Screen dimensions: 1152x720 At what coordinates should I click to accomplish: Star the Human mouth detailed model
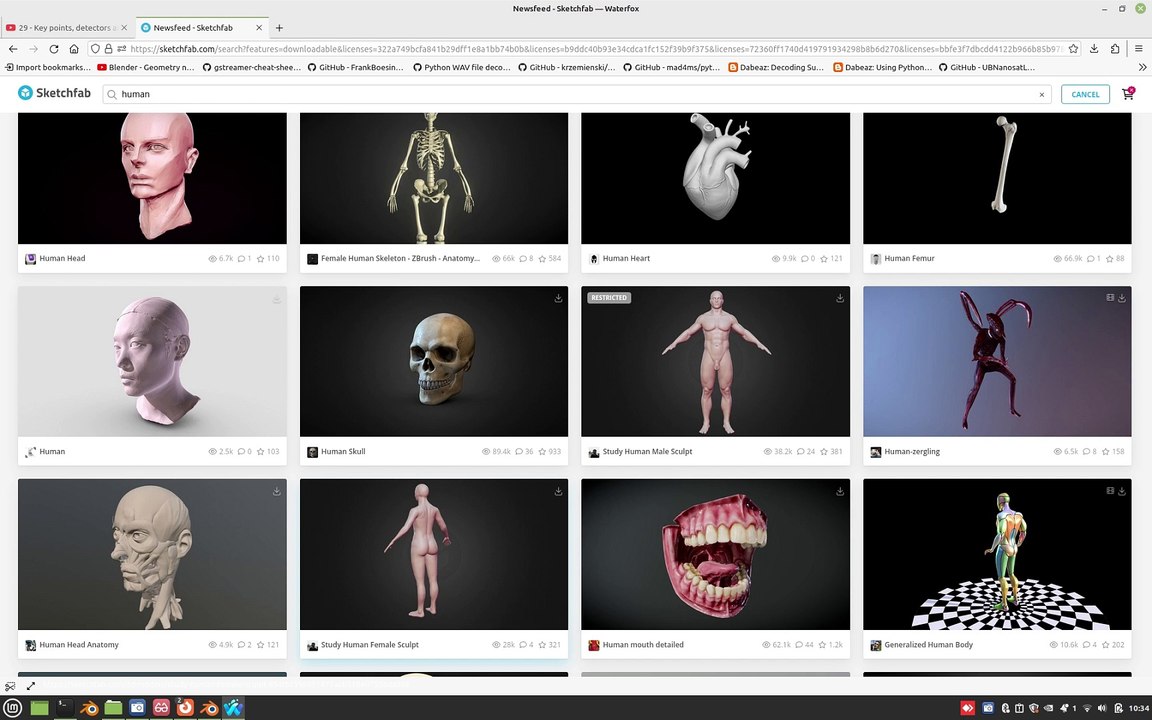(824, 645)
